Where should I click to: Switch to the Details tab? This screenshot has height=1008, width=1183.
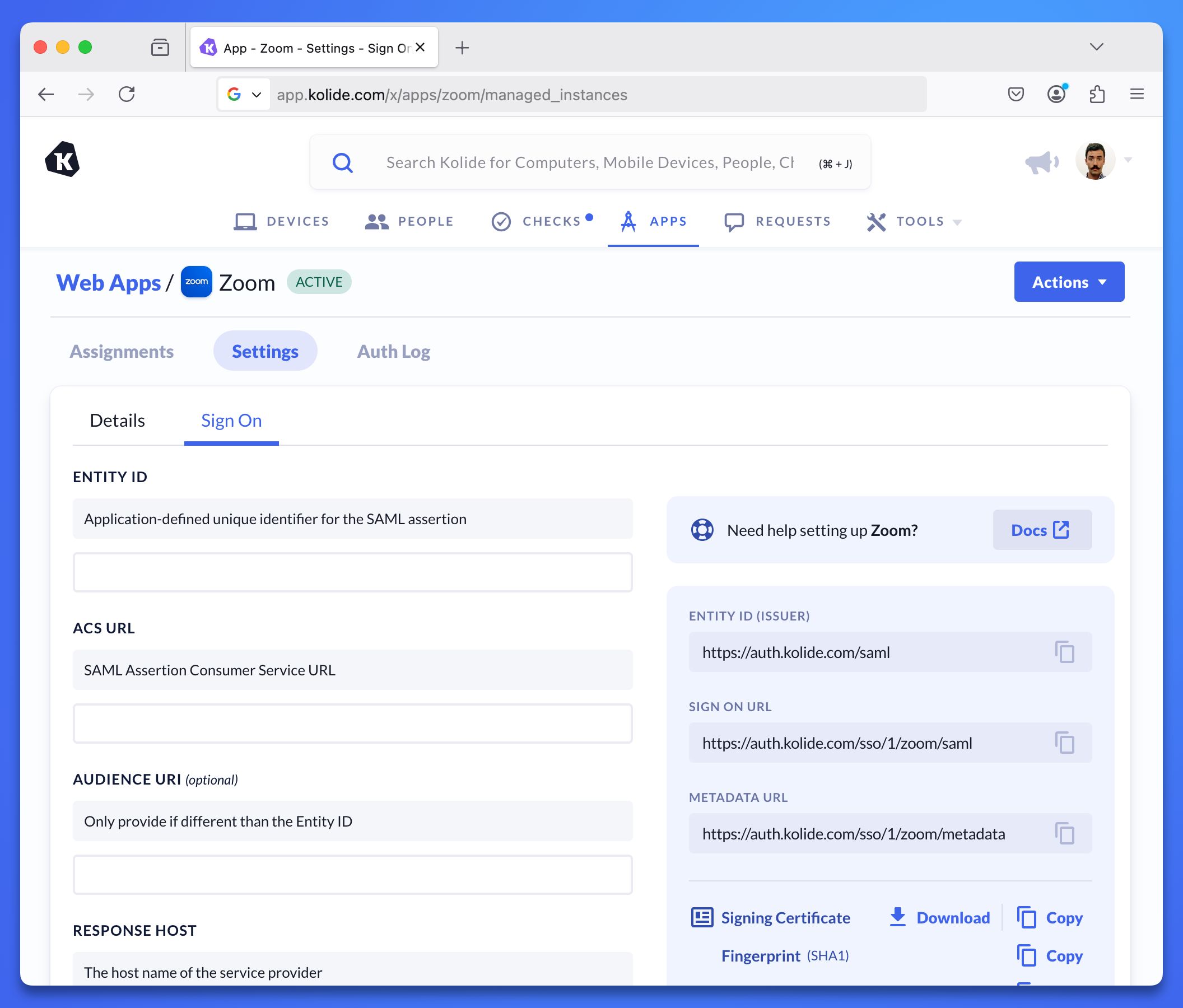point(118,421)
